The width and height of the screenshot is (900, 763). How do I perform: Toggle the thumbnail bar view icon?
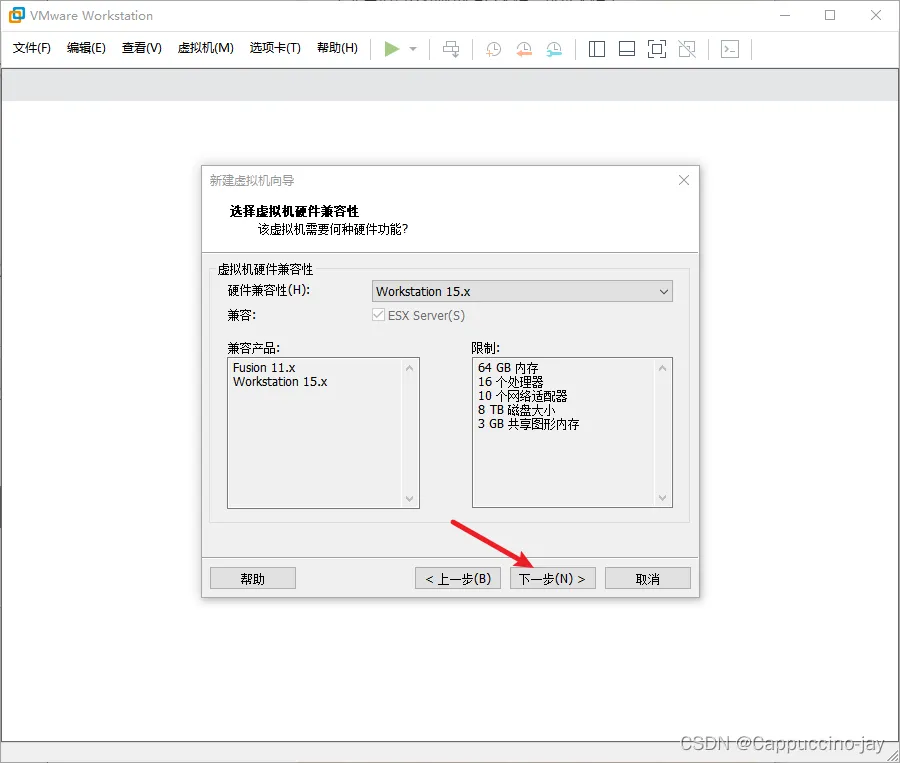click(627, 49)
